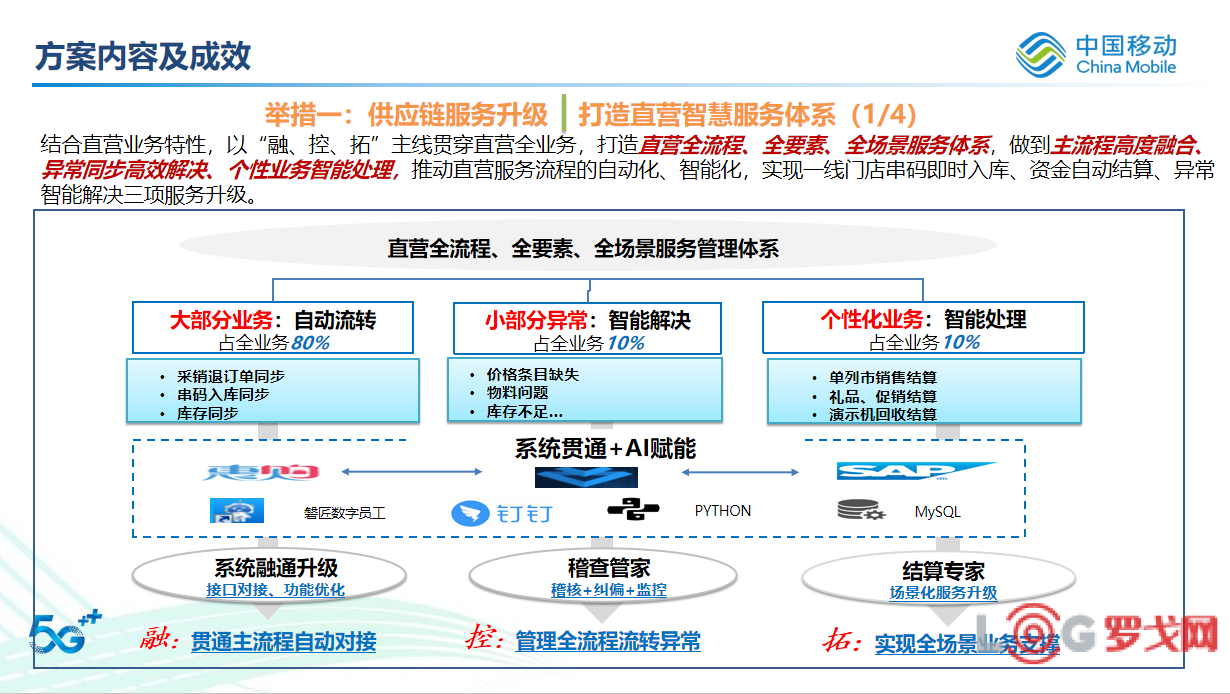The image size is (1230, 694).
Task: Select the MySQL label
Action: point(938,511)
